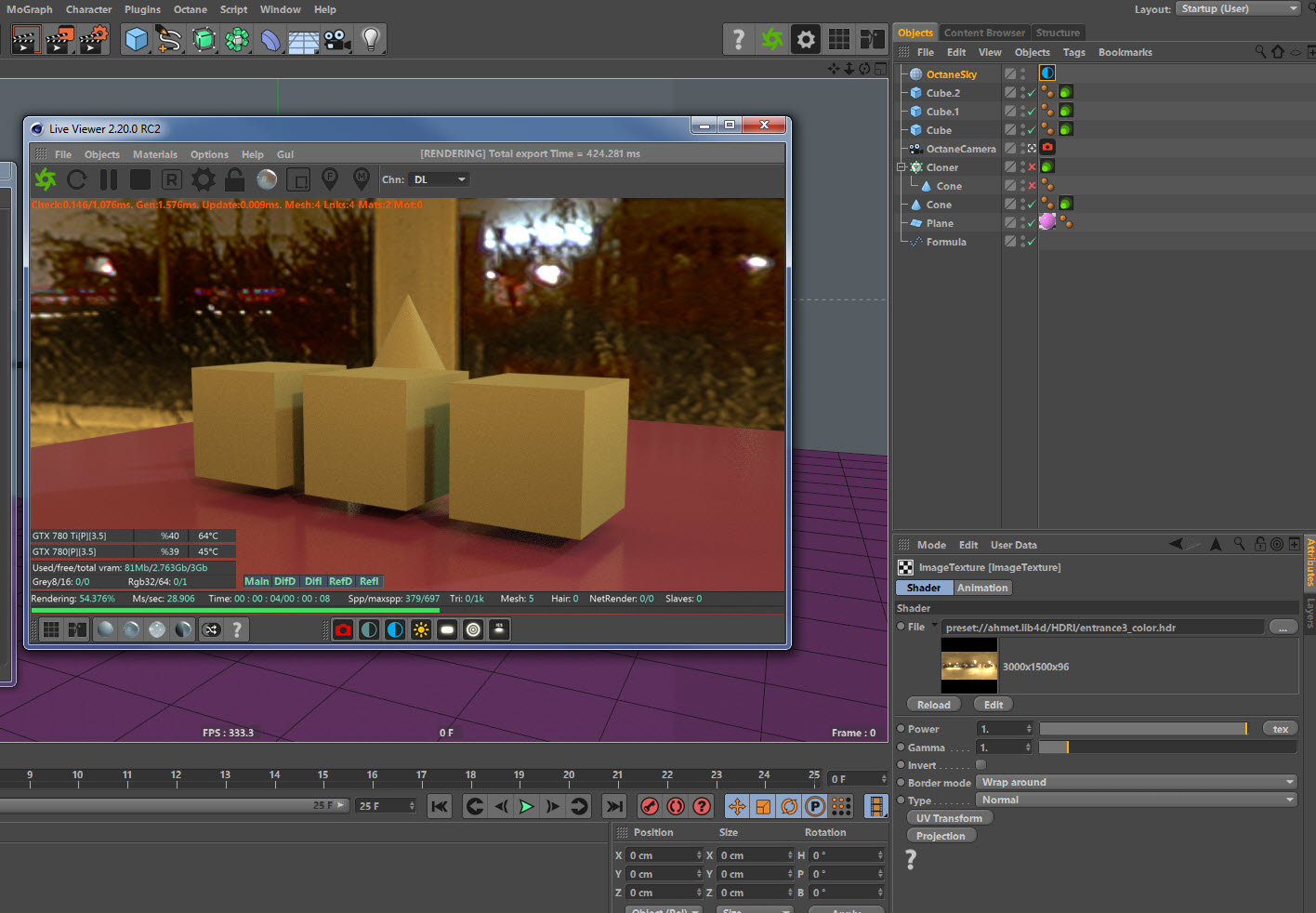Toggle autokeying button in timeline
Viewport: 1316px width, 913px height.
coord(676,806)
